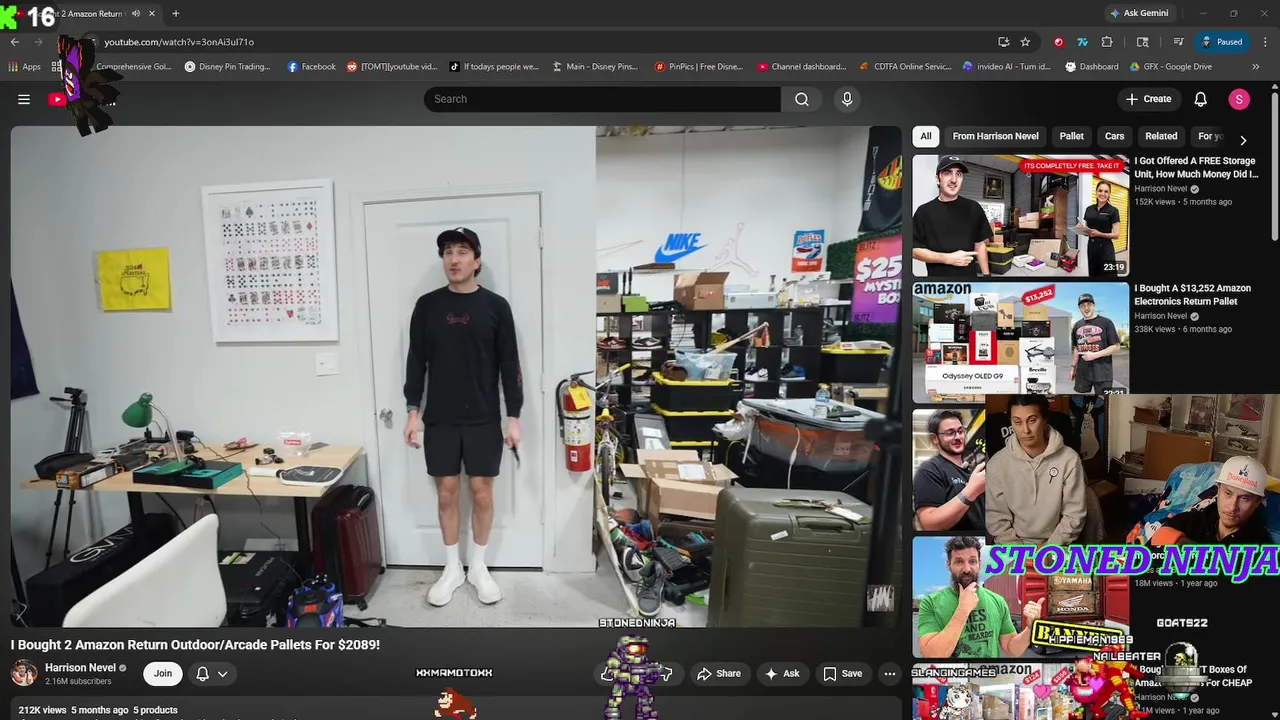The image size is (1280, 720).
Task: Click the Paused profile chip
Action: point(1222,42)
